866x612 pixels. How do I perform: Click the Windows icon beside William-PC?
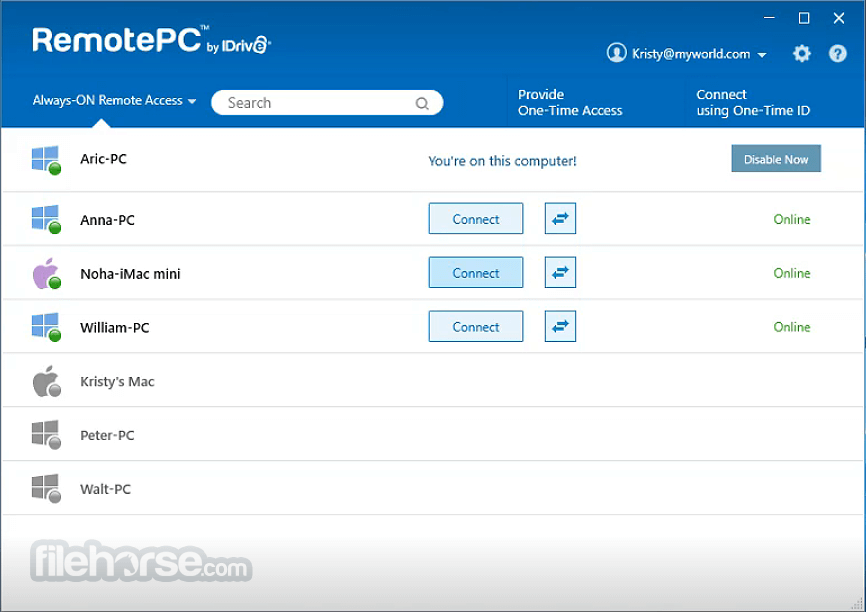click(46, 327)
